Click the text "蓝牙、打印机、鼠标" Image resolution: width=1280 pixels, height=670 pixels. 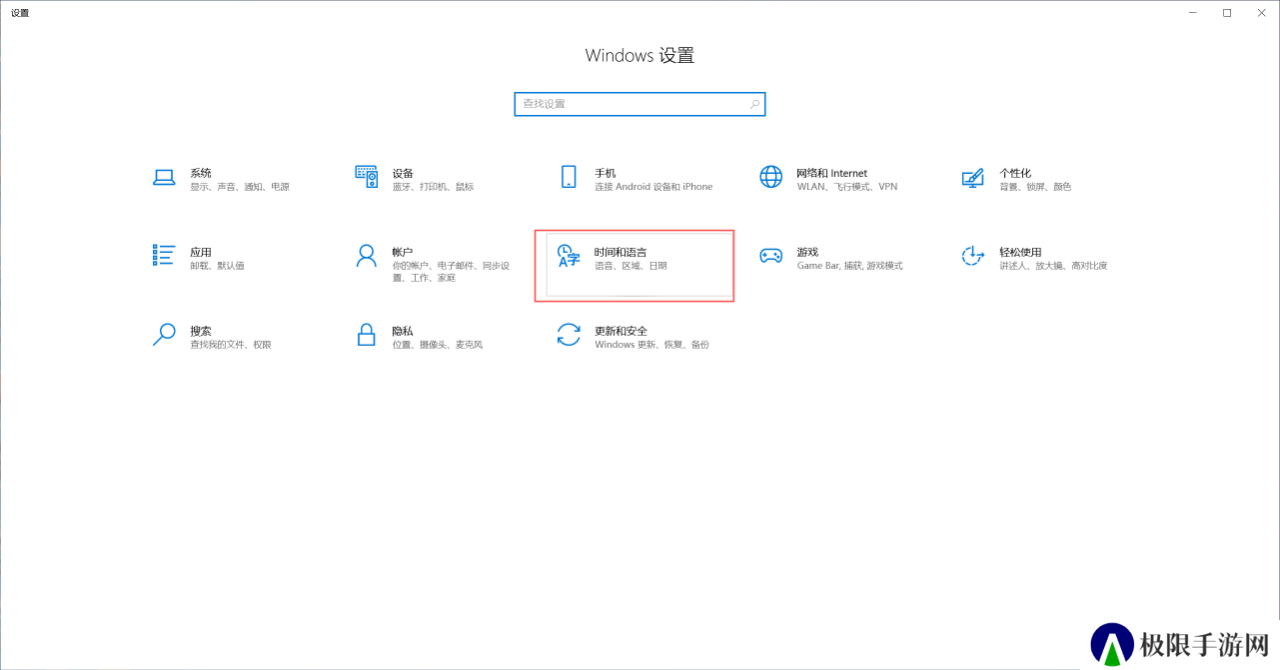coord(433,187)
